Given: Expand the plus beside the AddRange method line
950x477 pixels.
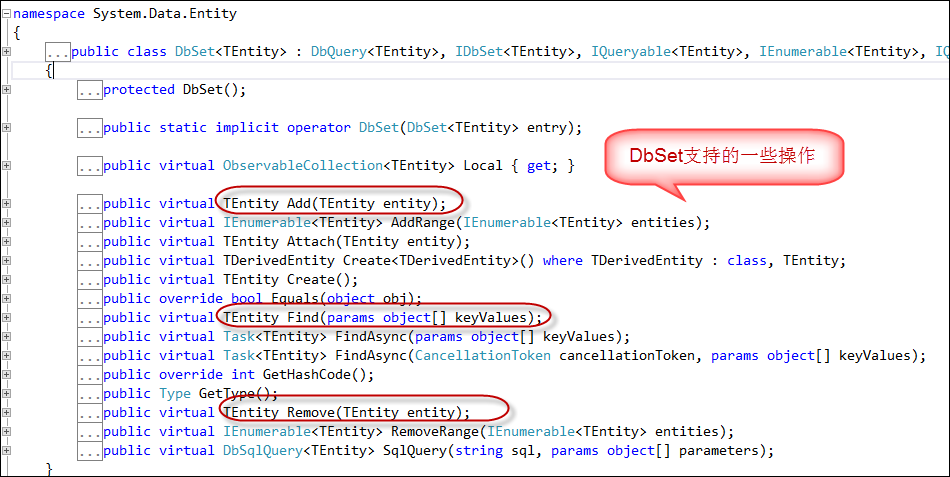Looking at the screenshot, I should [7, 222].
